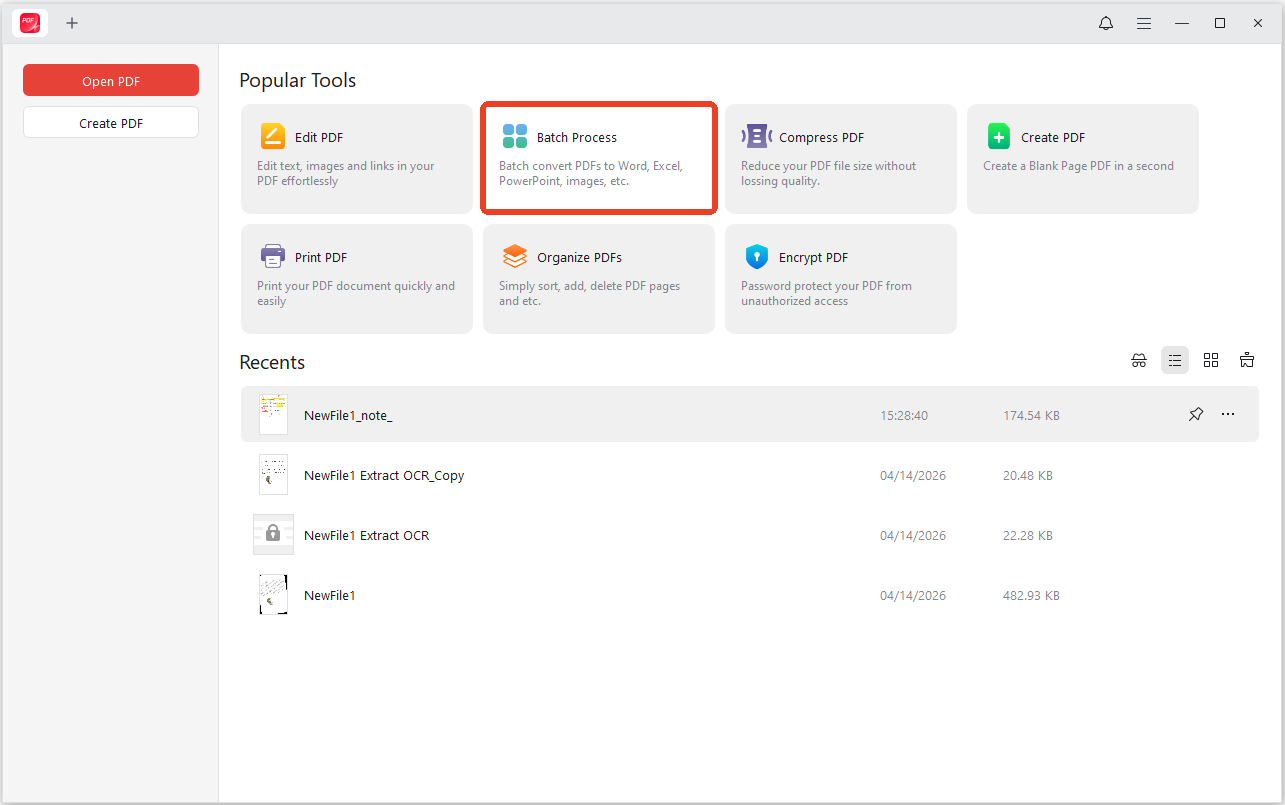This screenshot has height=805, width=1285.
Task: Open the Edit PDF tool
Action: [x=356, y=158]
